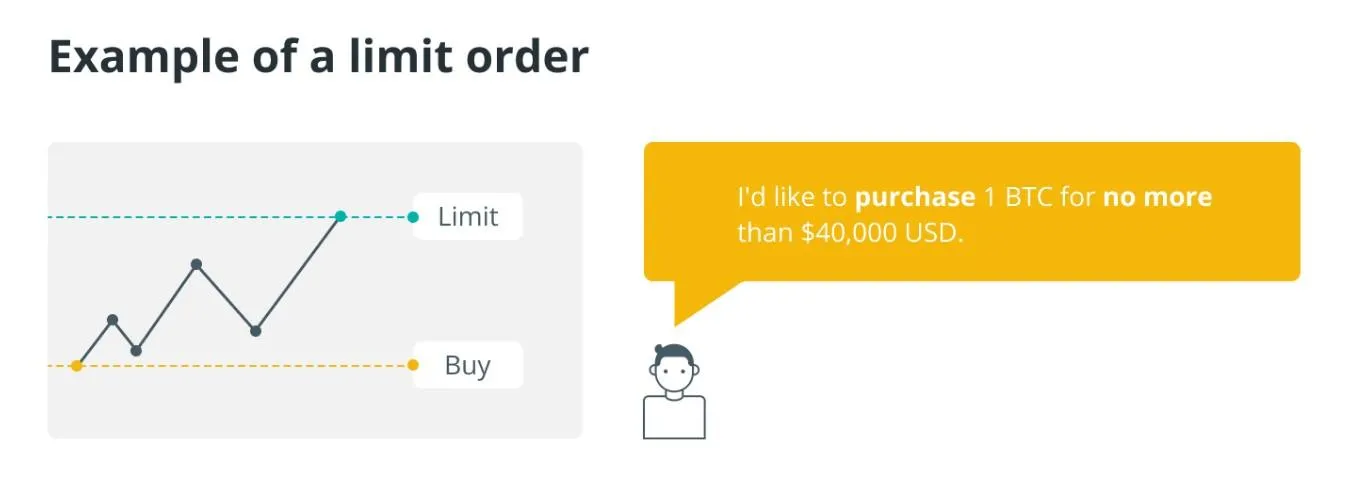
Task: Click the yellow dot beside the Buy label
Action: pos(413,365)
